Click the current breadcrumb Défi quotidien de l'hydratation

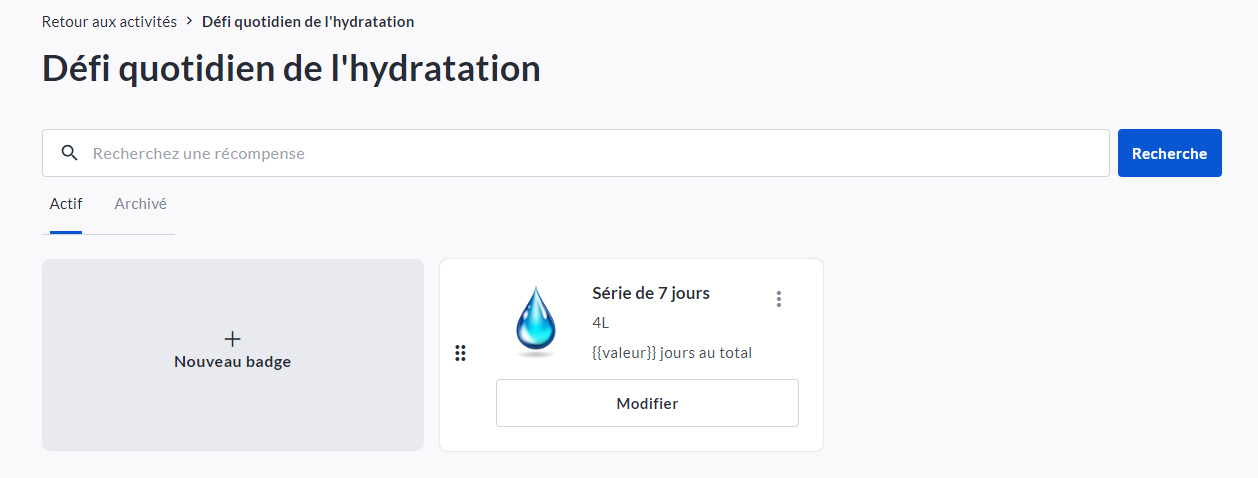point(308,21)
